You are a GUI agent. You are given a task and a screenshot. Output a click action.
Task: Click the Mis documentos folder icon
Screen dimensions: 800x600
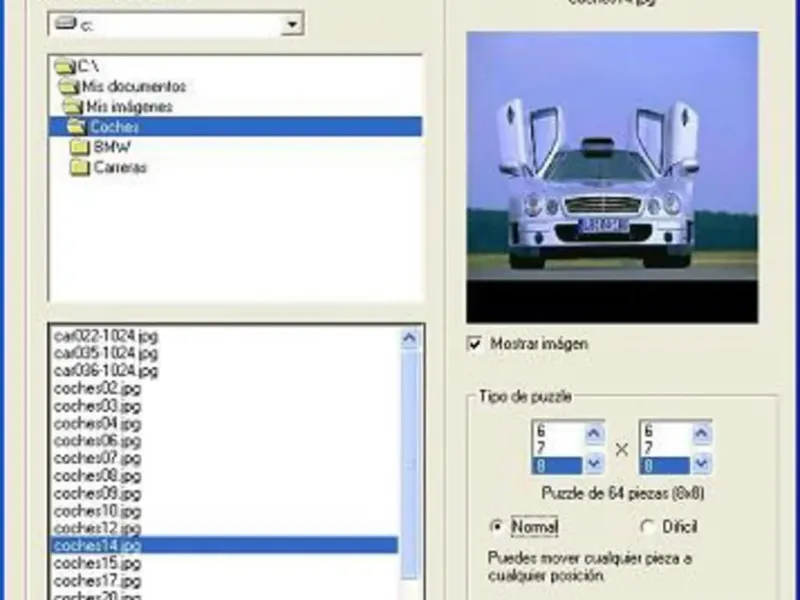(69, 86)
